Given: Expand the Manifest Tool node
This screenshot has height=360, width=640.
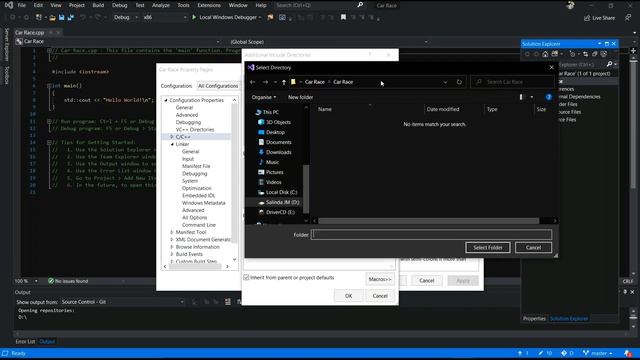Looking at the screenshot, I should click(172, 232).
